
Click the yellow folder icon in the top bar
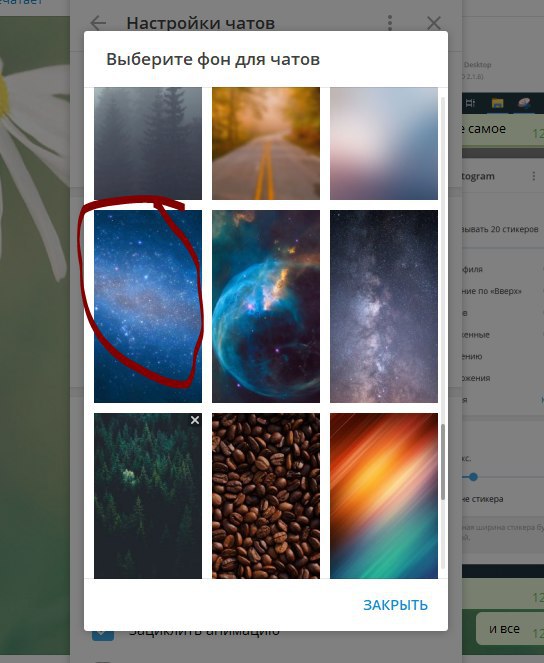pyautogui.click(x=498, y=103)
